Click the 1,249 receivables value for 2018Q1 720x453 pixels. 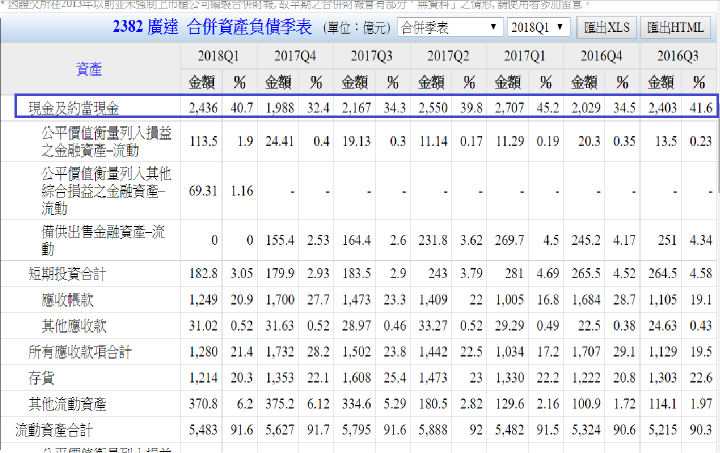pos(203,300)
